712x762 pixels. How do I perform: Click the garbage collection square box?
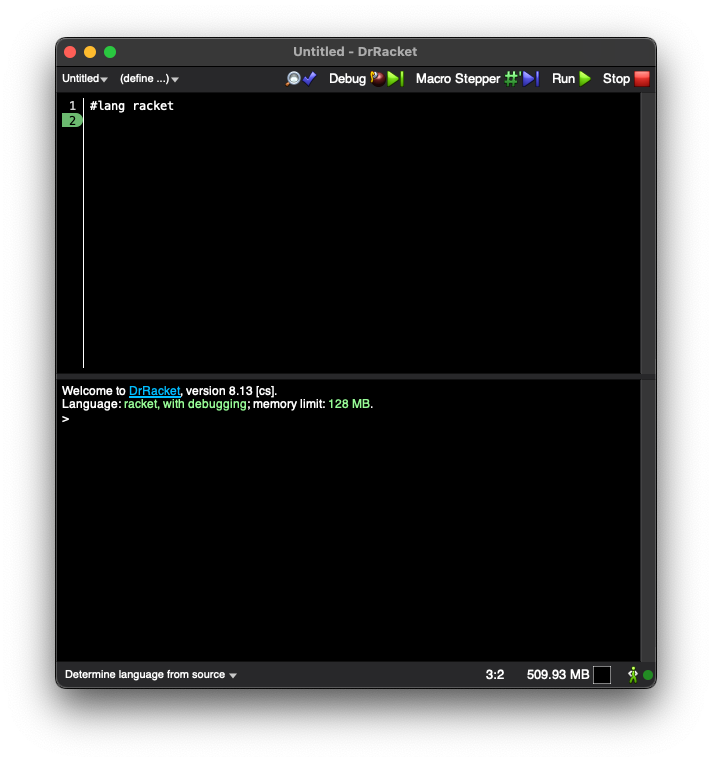click(602, 675)
